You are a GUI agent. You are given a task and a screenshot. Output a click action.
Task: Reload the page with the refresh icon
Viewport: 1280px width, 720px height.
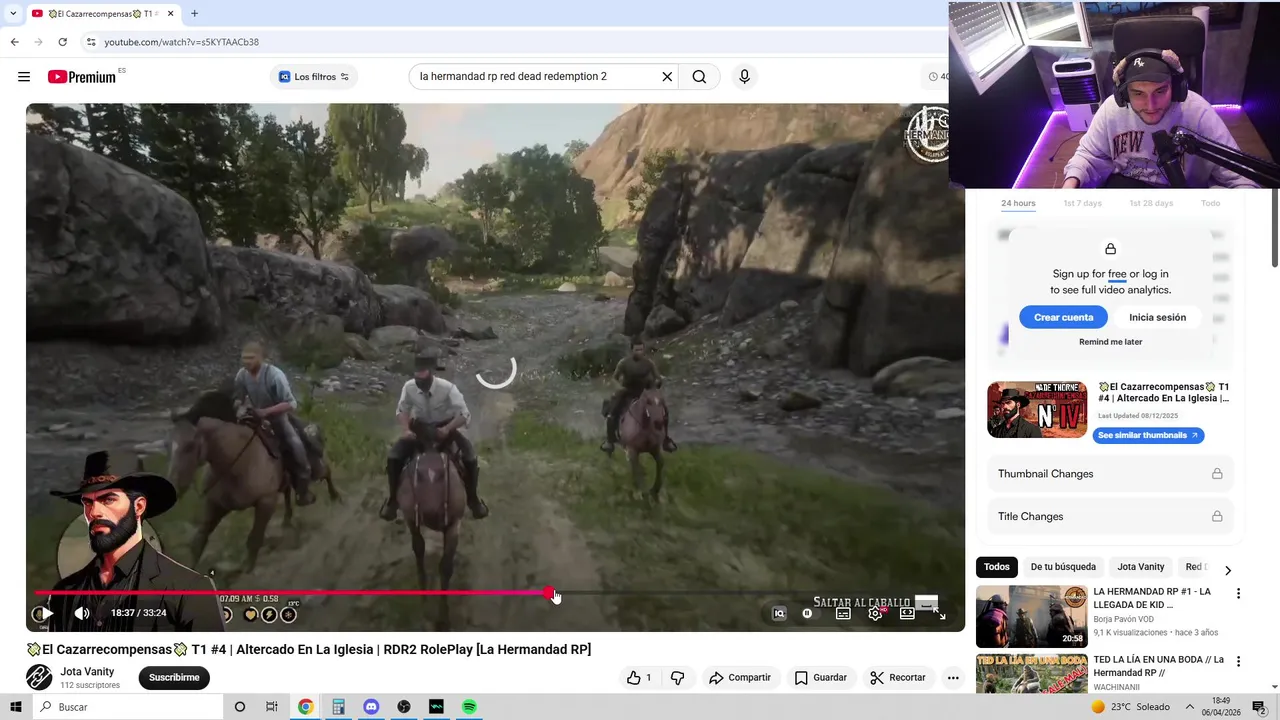62,42
